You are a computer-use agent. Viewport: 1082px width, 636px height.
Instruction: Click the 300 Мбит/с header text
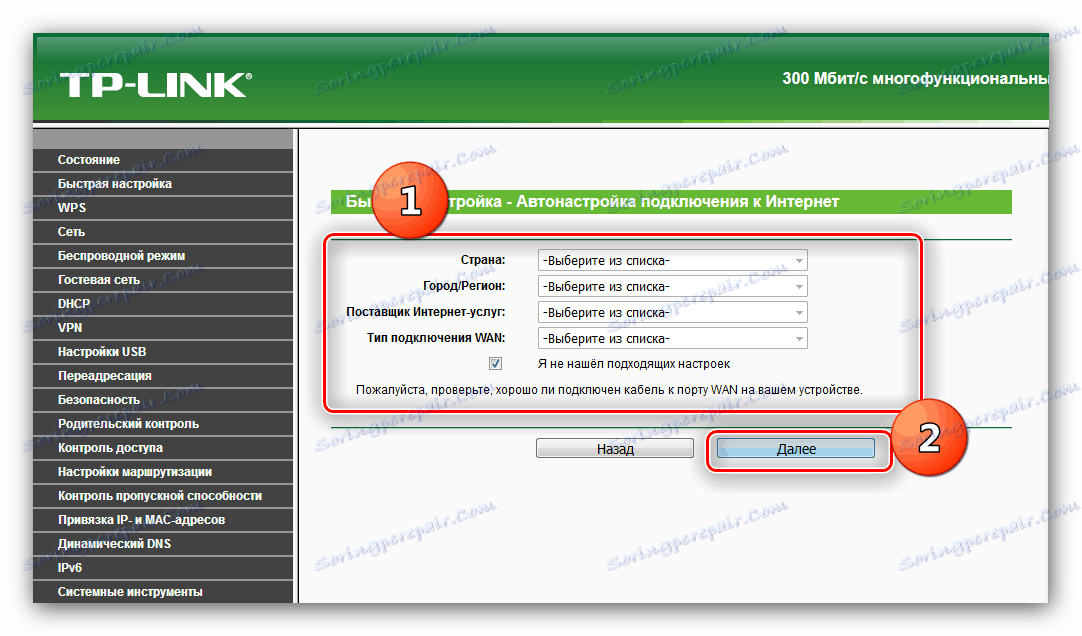coord(915,79)
